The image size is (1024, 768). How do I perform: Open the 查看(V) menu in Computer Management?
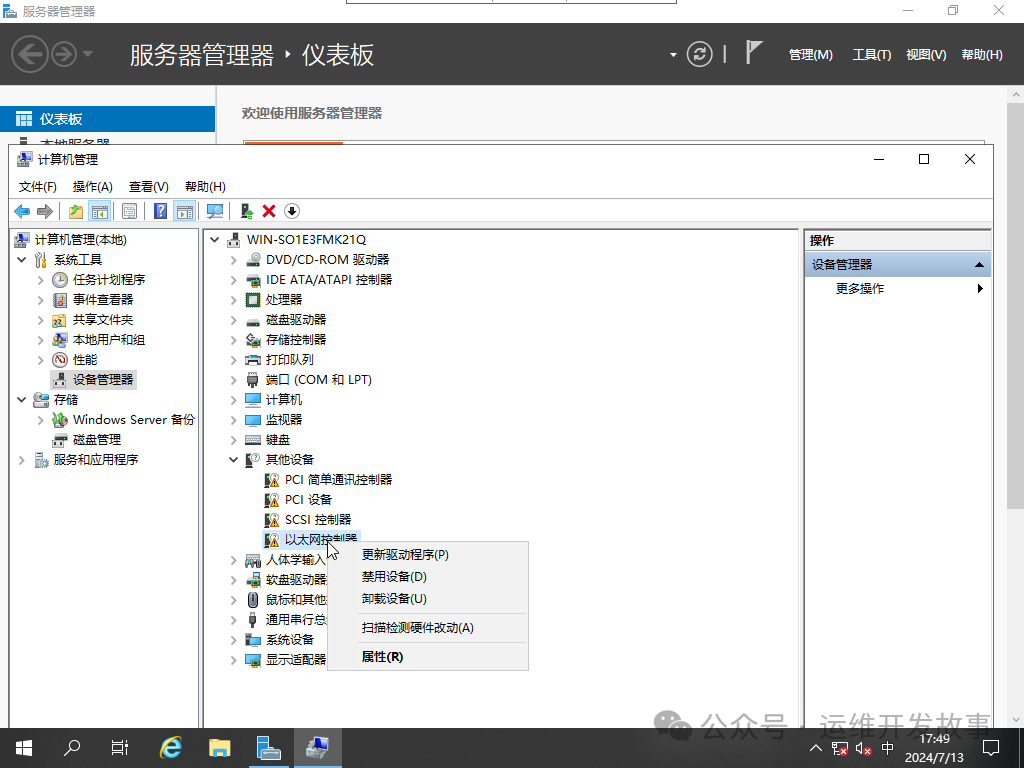(x=148, y=186)
